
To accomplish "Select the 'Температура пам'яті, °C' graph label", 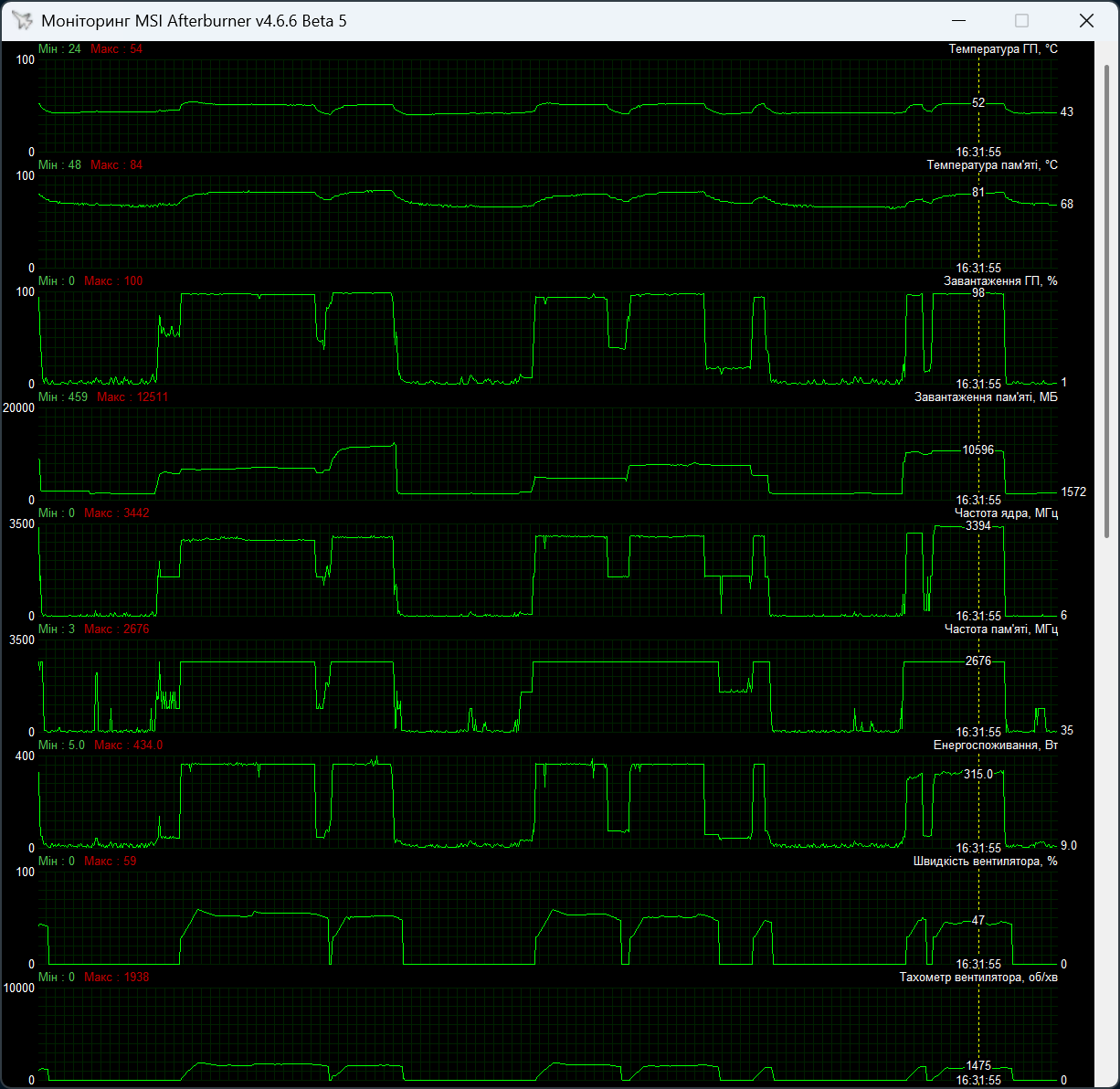I will [992, 164].
